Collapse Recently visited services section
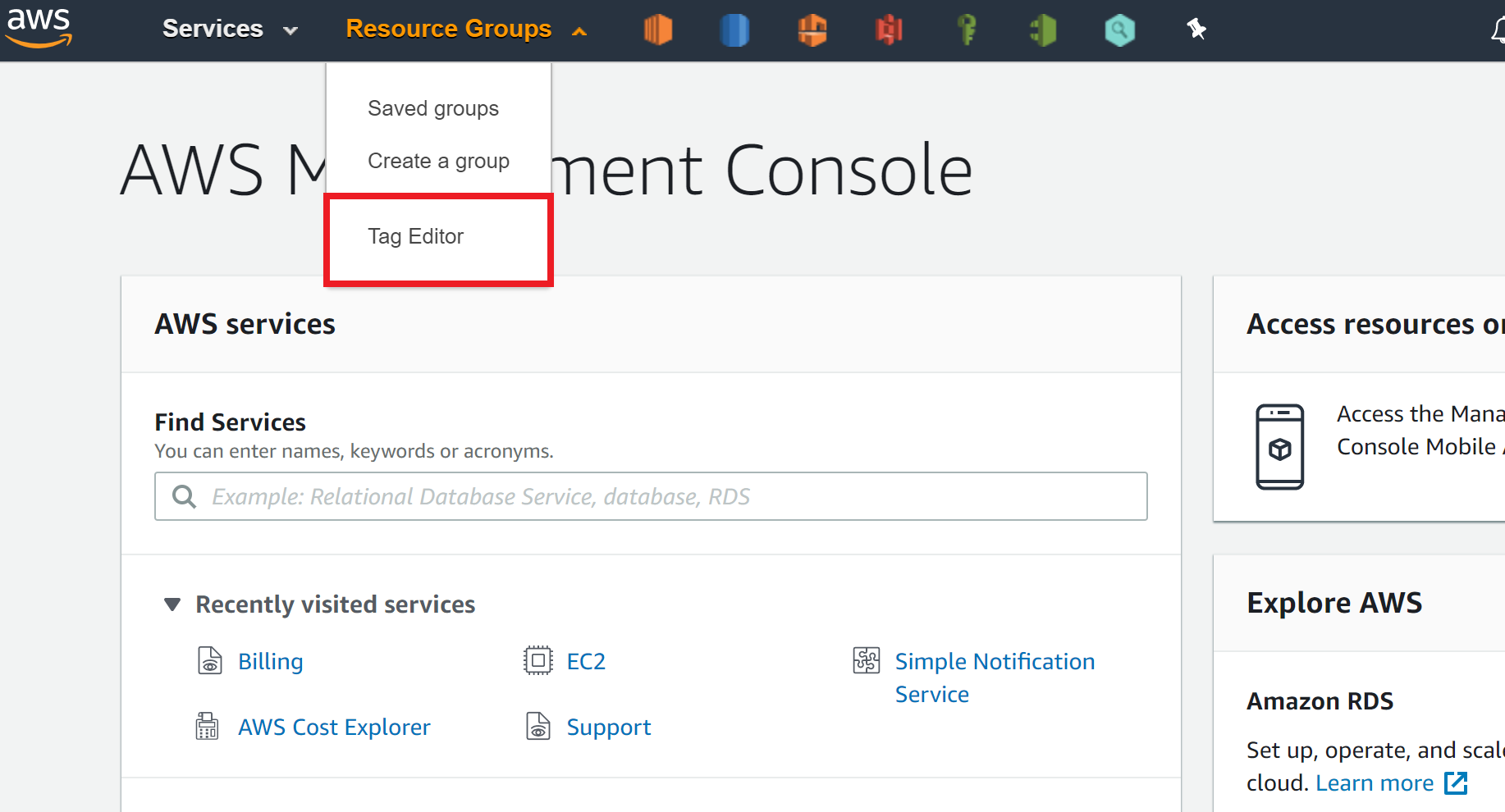Screen dimensions: 1505x812 click(x=172, y=604)
